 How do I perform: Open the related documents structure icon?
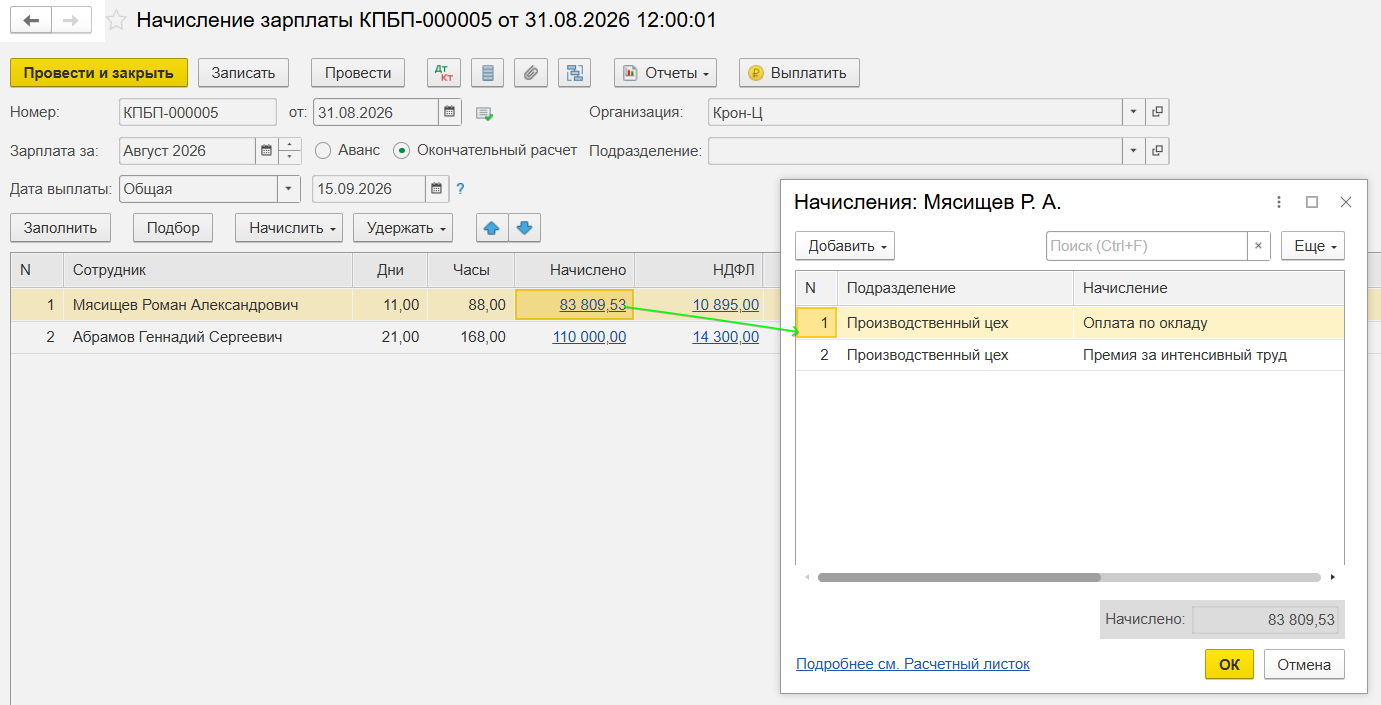[574, 73]
